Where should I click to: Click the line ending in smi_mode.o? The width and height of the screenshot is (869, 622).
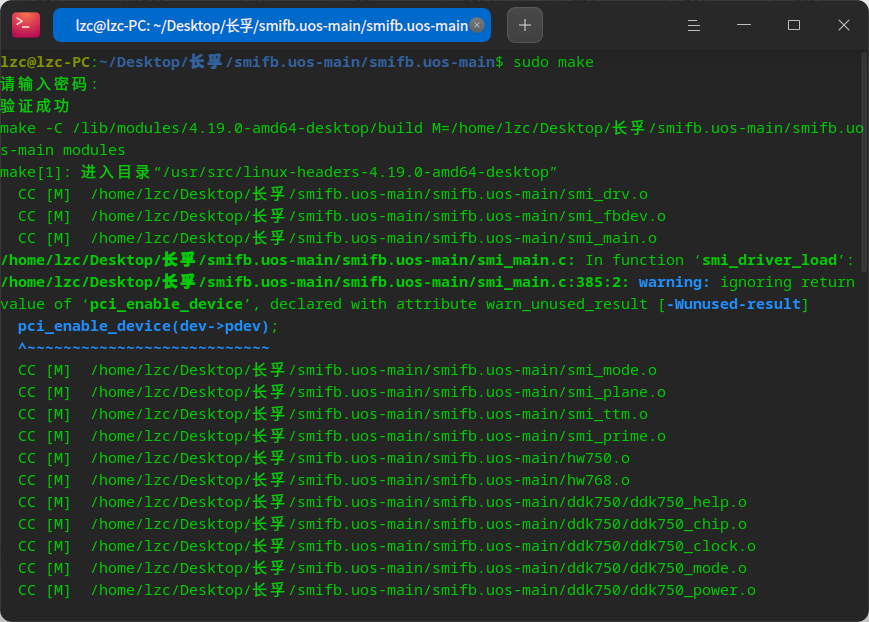pyautogui.click(x=337, y=370)
